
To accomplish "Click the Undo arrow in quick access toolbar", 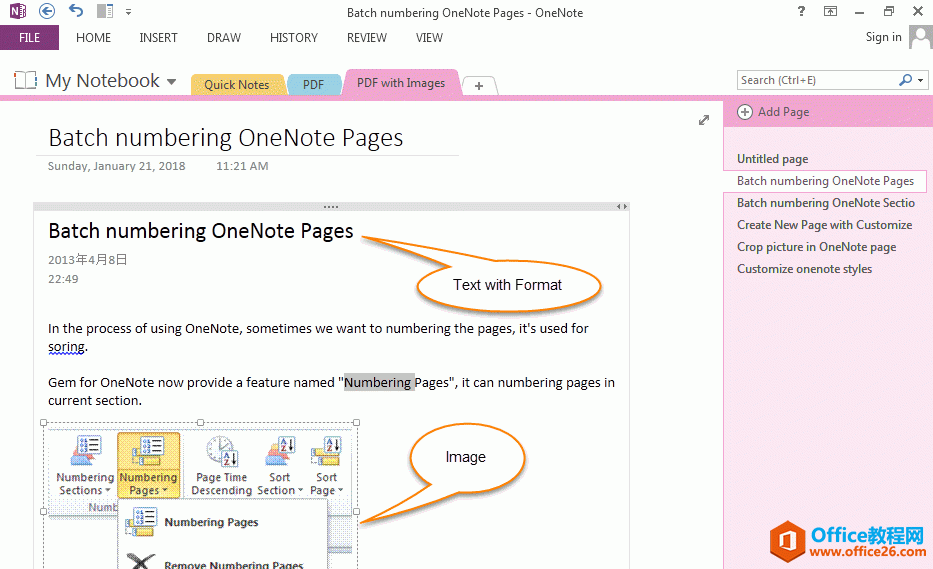I will 76,11.
